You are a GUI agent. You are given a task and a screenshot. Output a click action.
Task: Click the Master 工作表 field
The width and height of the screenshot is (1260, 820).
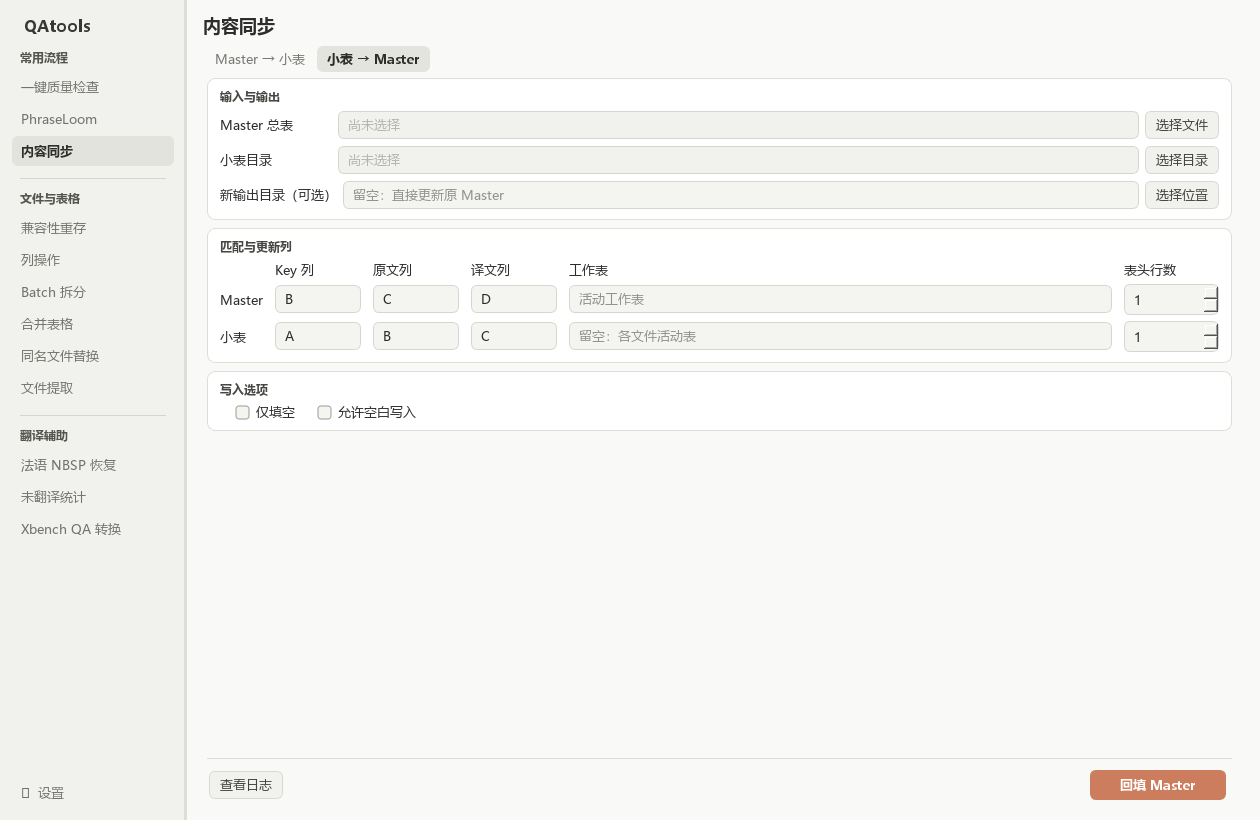tap(840, 299)
